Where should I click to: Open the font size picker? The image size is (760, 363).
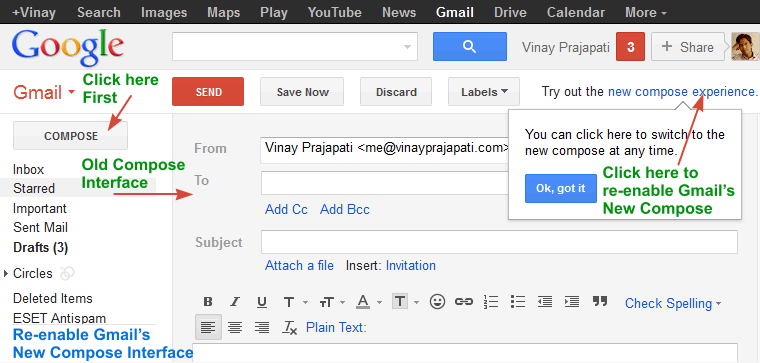pyautogui.click(x=332, y=302)
